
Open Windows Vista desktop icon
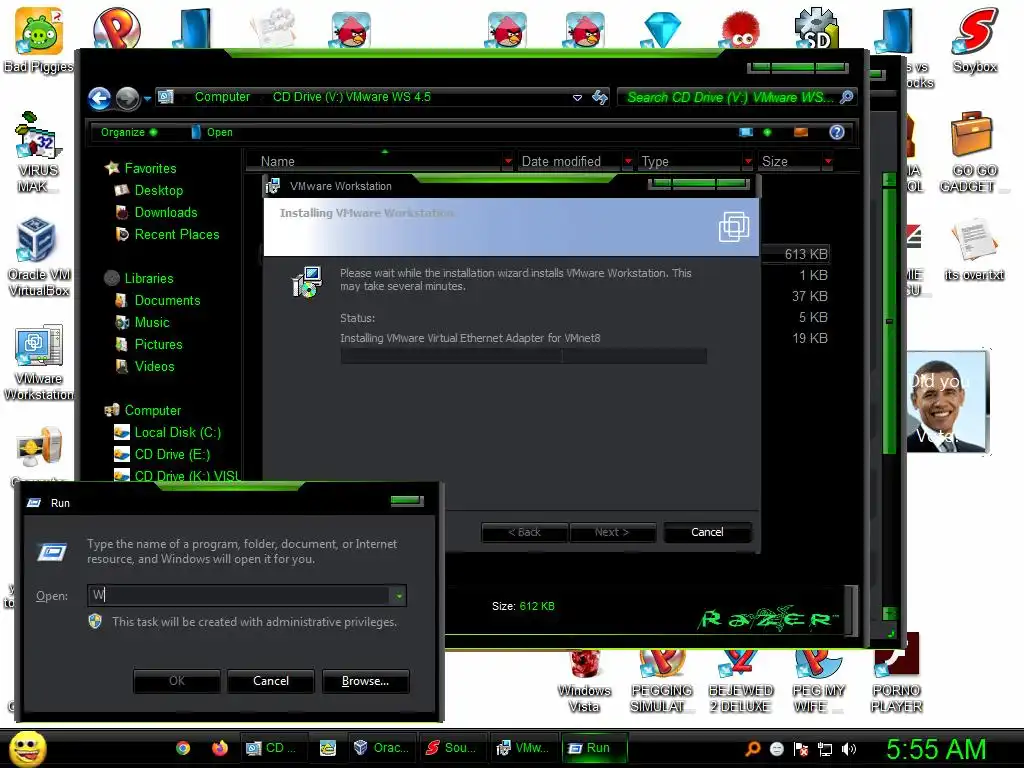pos(584,682)
